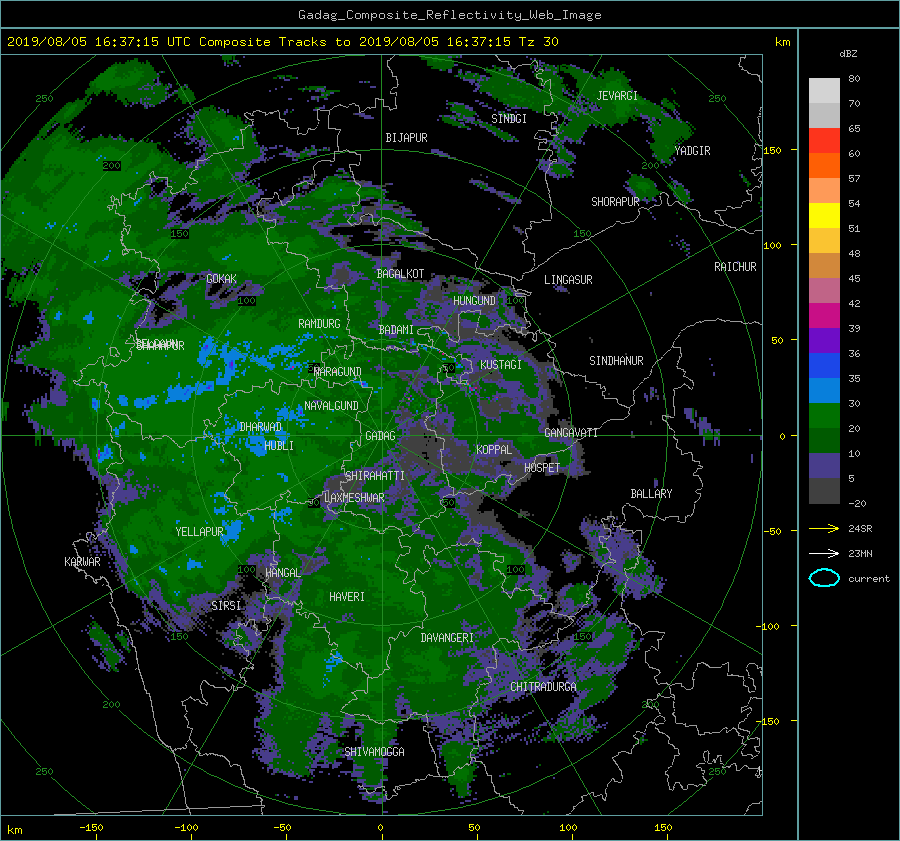Image resolution: width=900 pixels, height=841 pixels.
Task: Click the KARWAR city label
Action: coord(82,561)
